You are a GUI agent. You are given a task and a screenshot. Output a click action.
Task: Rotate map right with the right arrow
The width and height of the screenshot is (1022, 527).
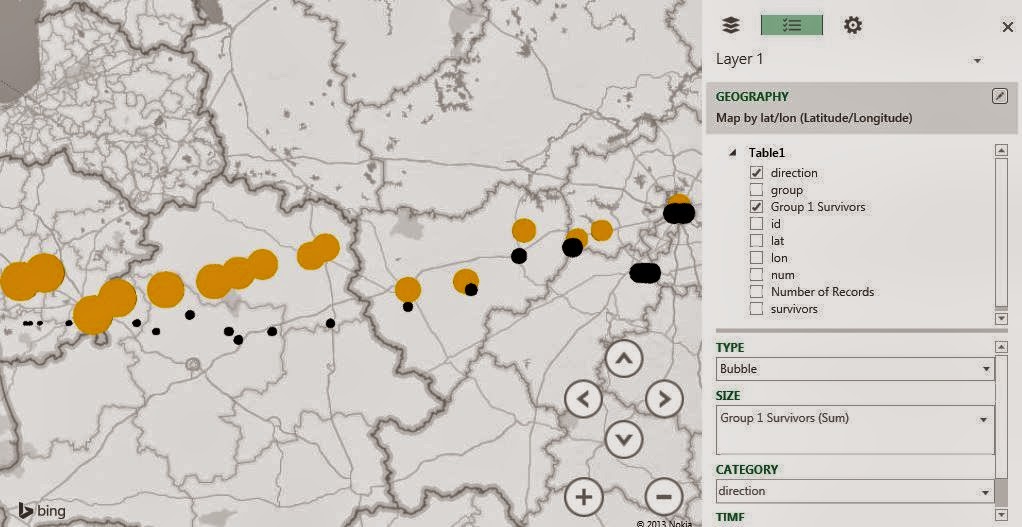click(664, 399)
